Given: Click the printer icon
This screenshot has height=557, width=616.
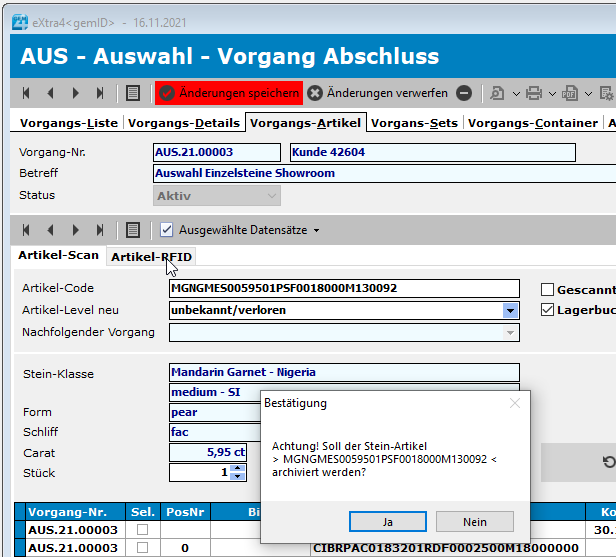Looking at the screenshot, I should click(534, 93).
